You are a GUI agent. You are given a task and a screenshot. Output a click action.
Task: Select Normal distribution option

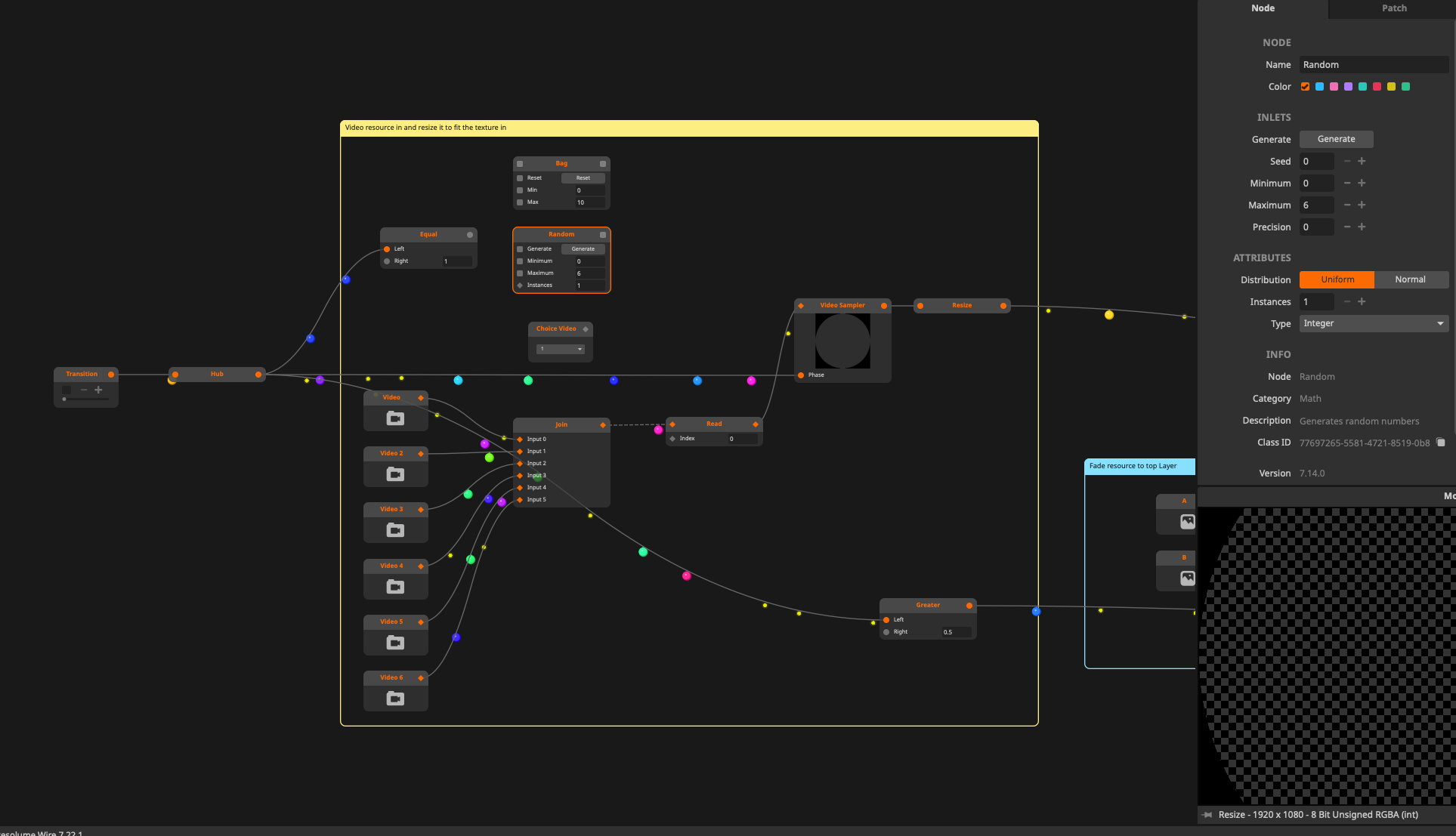[1410, 279]
